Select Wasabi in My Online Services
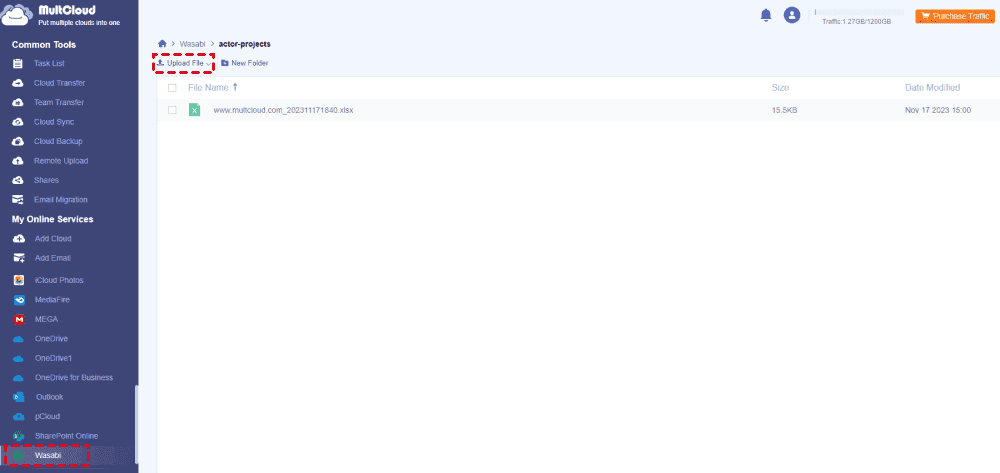The width and height of the screenshot is (1000, 473). click(48, 455)
